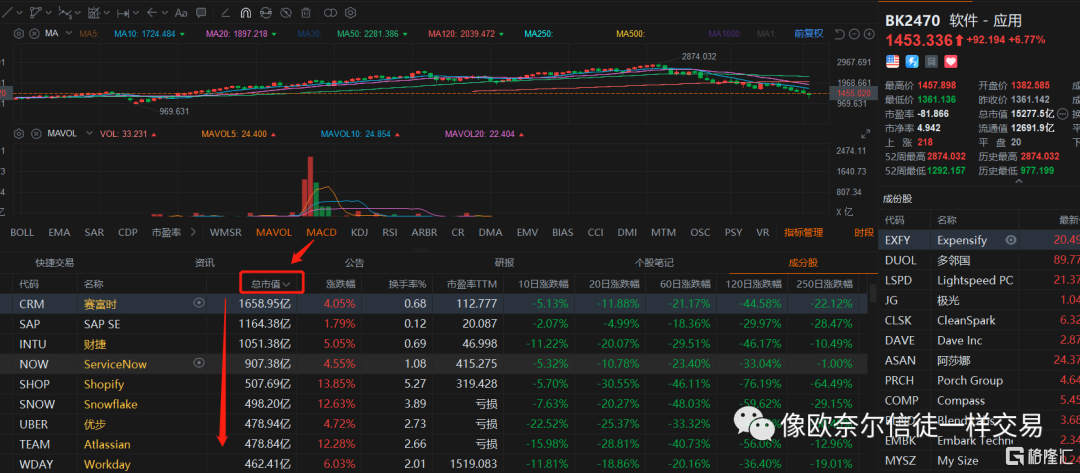Expand the range marker dropdown arrow

(x=136, y=12)
